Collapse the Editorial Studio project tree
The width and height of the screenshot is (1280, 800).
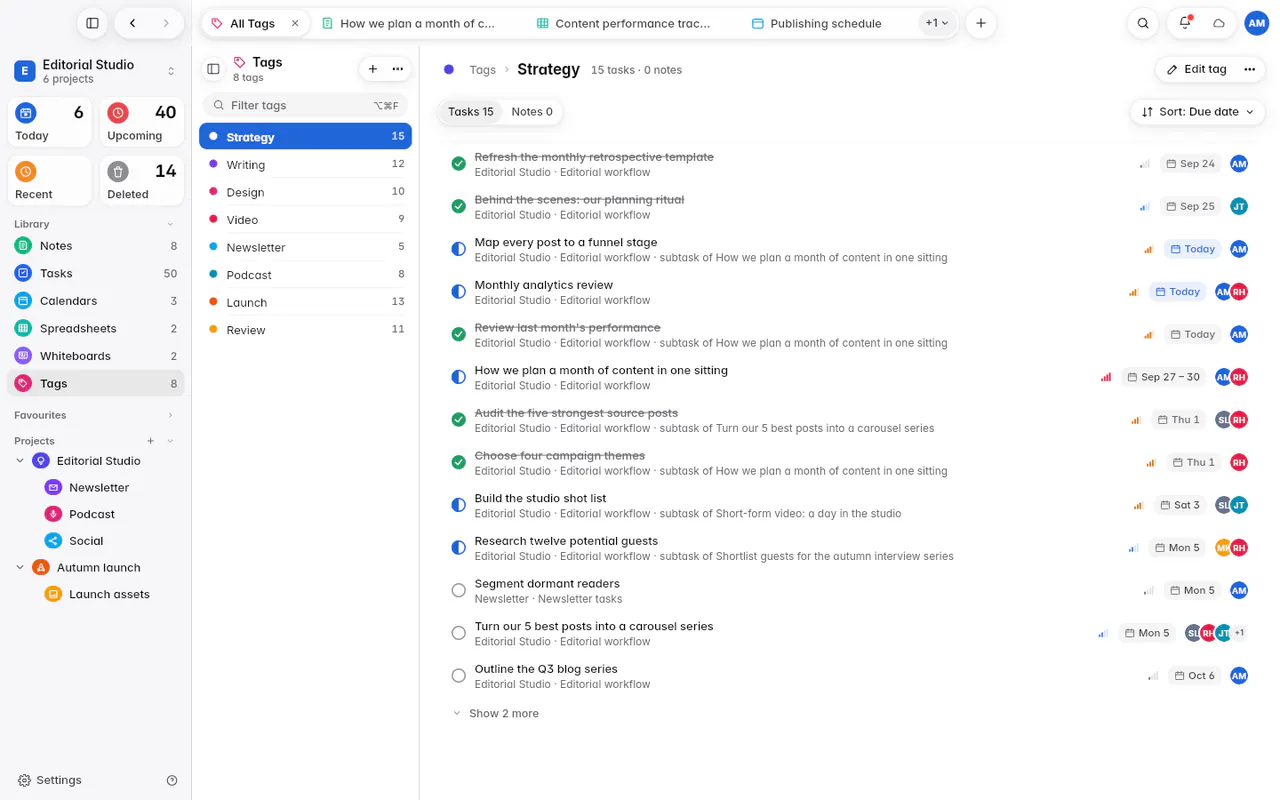pos(20,461)
